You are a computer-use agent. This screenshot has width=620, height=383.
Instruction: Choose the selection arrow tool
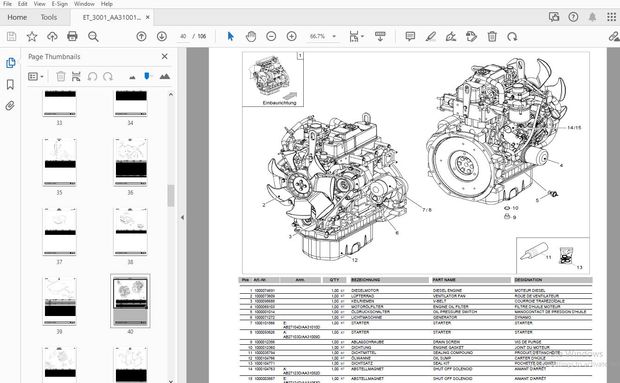click(231, 37)
